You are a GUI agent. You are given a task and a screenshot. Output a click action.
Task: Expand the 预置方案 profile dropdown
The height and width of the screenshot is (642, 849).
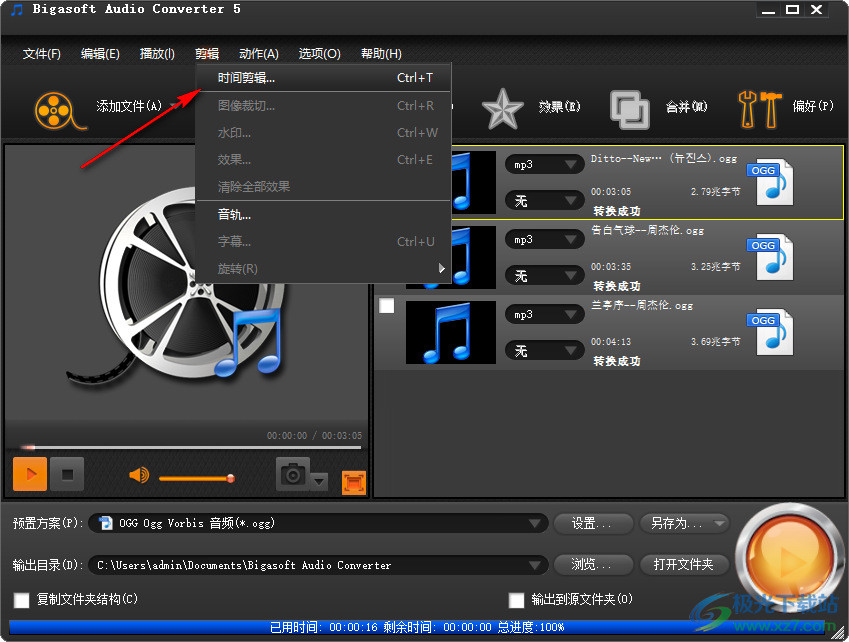(x=535, y=523)
